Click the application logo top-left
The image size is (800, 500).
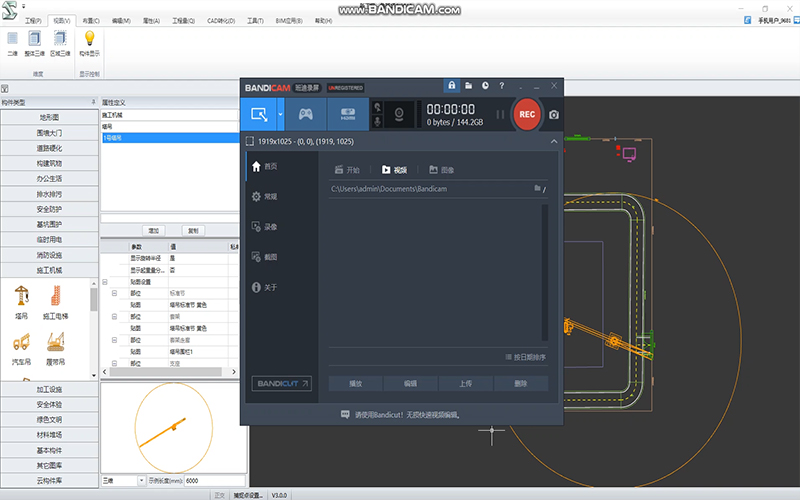point(9,10)
